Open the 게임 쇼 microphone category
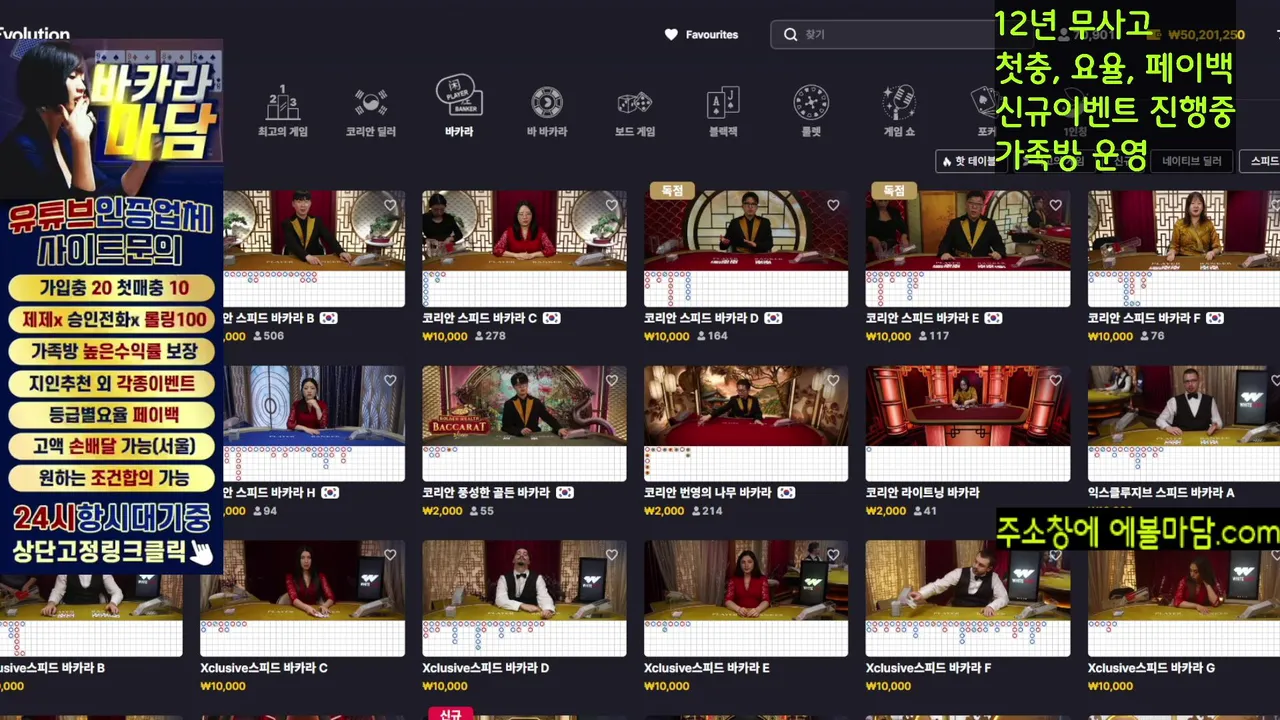This screenshot has width=1280, height=720. 899,111
